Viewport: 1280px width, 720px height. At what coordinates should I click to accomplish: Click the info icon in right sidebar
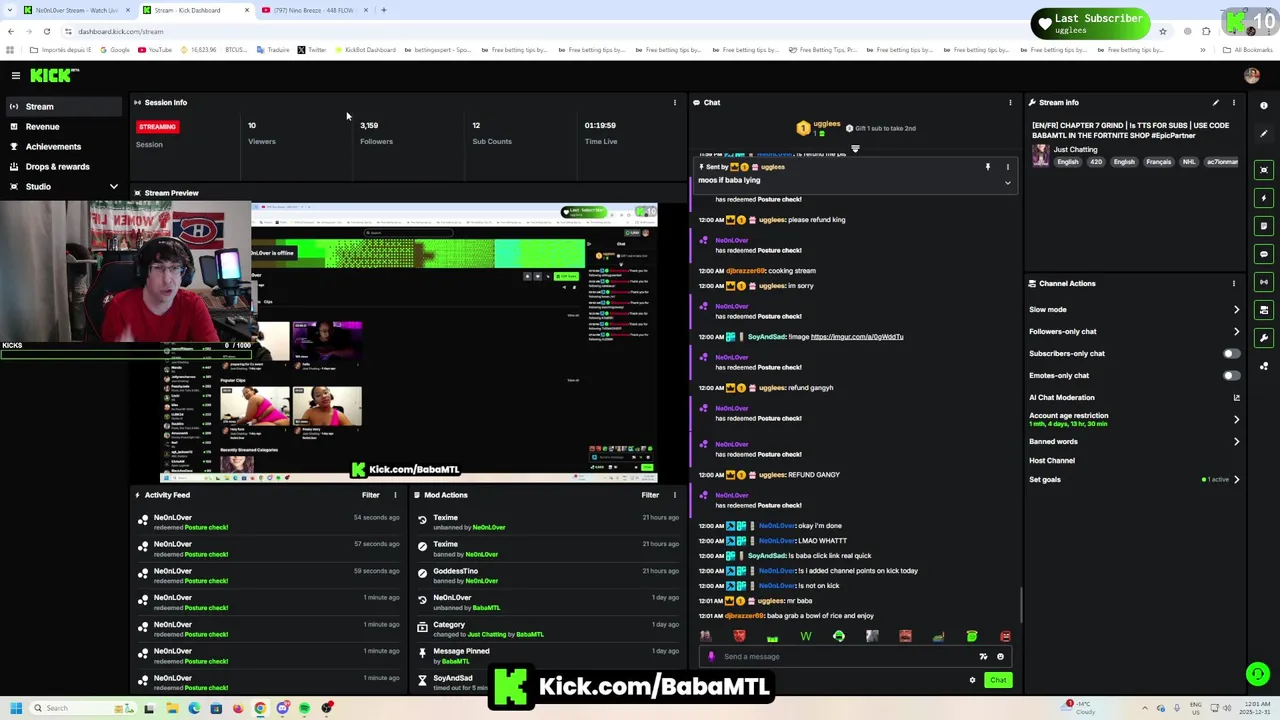pos(1264,105)
